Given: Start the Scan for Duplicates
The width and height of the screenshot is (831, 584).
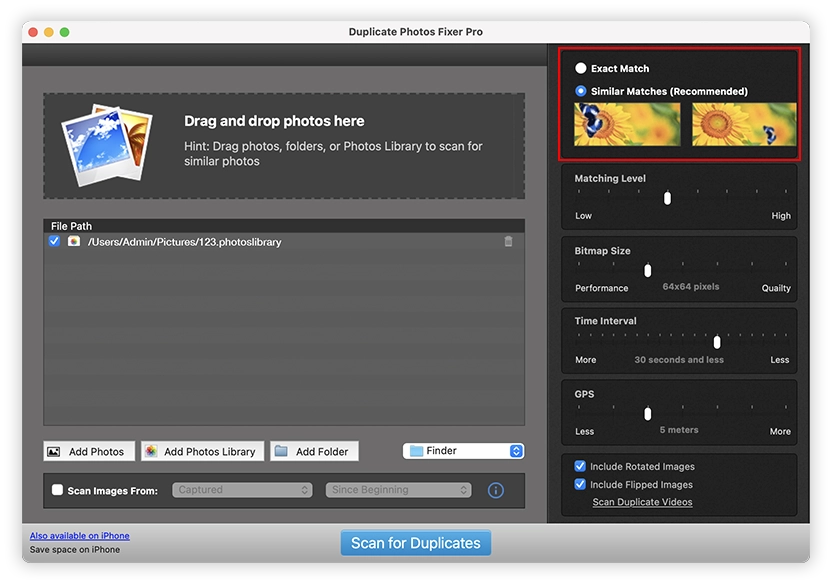Looking at the screenshot, I should tap(416, 543).
